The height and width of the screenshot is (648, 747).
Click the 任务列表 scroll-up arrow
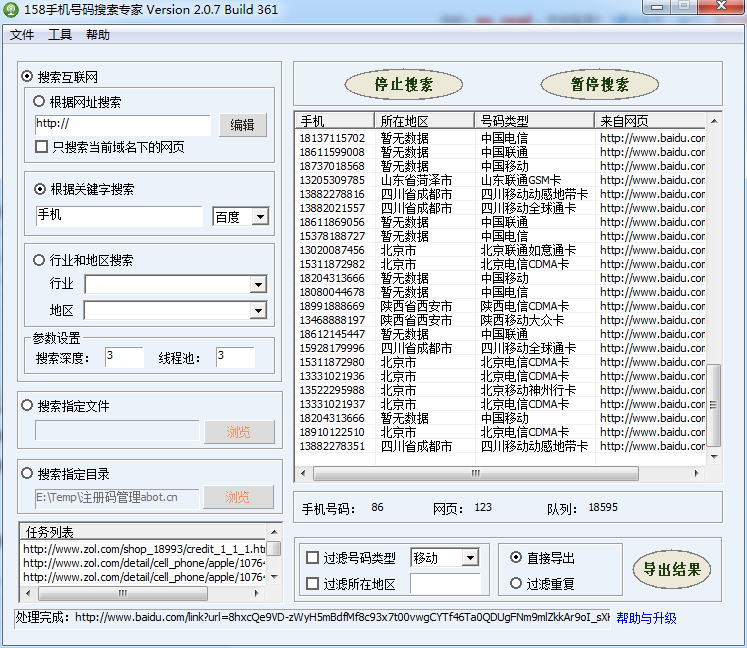(x=274, y=532)
